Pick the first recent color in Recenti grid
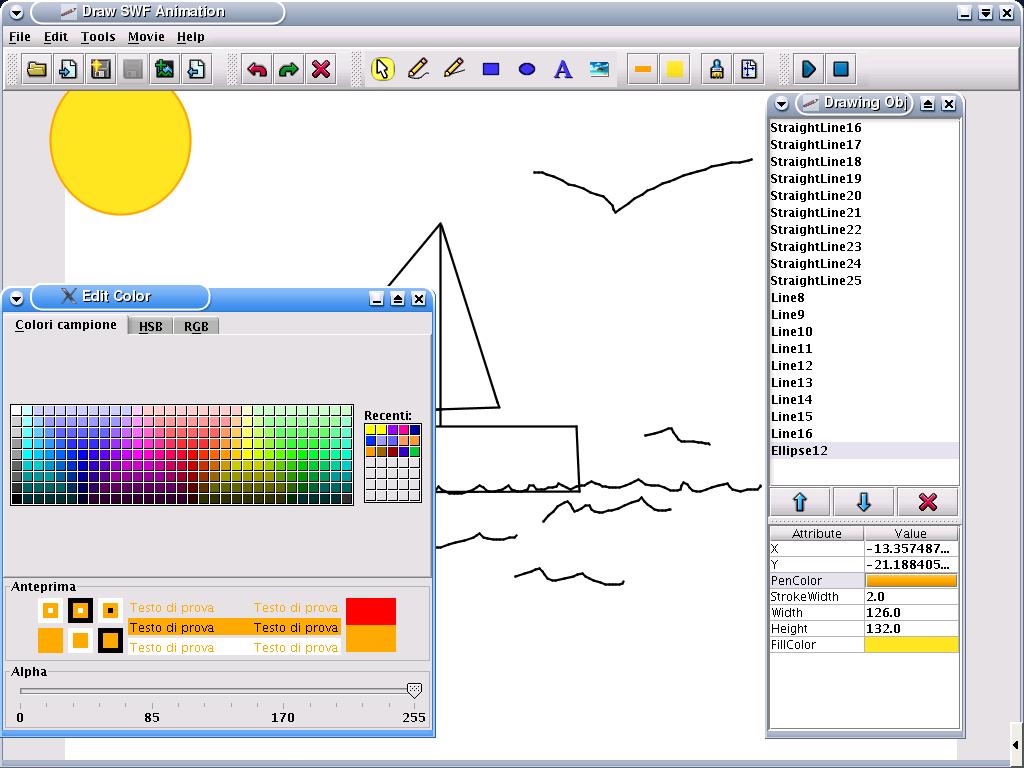The image size is (1024, 768). coord(371,429)
